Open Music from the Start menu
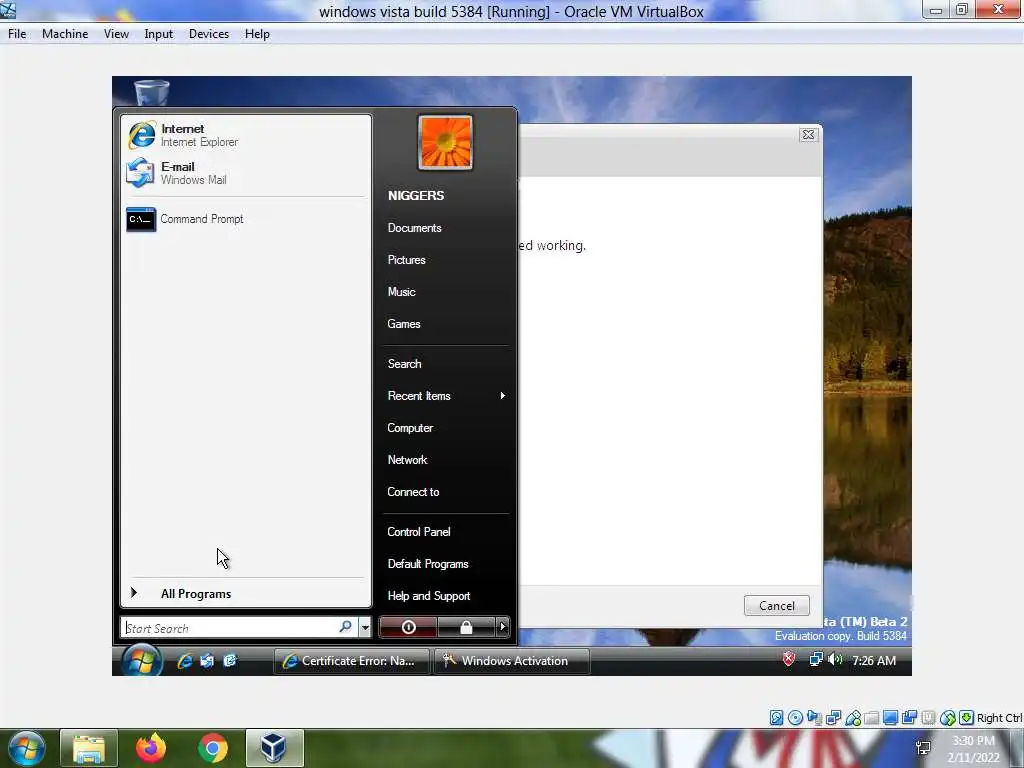1024x768 pixels. pyautogui.click(x=401, y=292)
